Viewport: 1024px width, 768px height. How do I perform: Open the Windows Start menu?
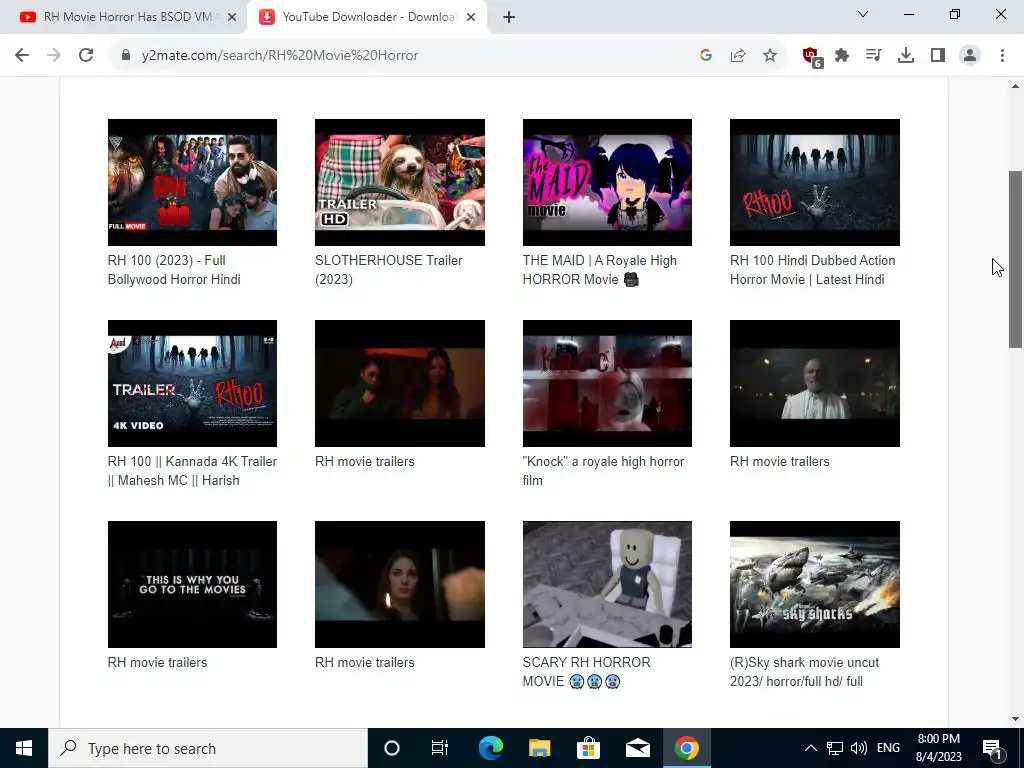click(24, 748)
